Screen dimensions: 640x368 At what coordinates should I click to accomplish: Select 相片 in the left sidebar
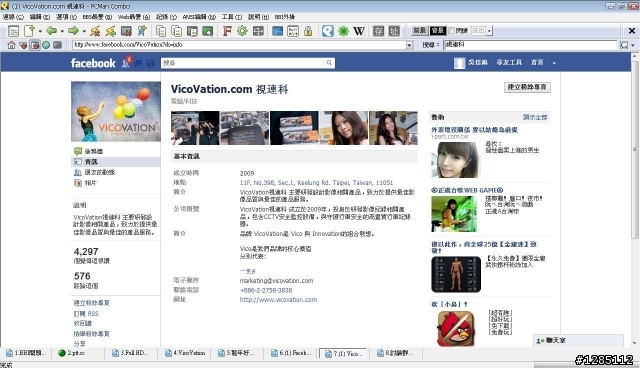[90, 183]
